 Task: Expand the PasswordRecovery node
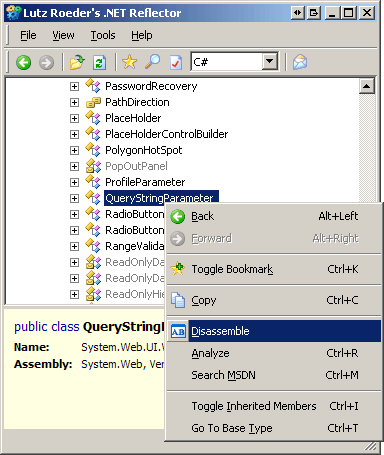pyautogui.click(x=74, y=86)
